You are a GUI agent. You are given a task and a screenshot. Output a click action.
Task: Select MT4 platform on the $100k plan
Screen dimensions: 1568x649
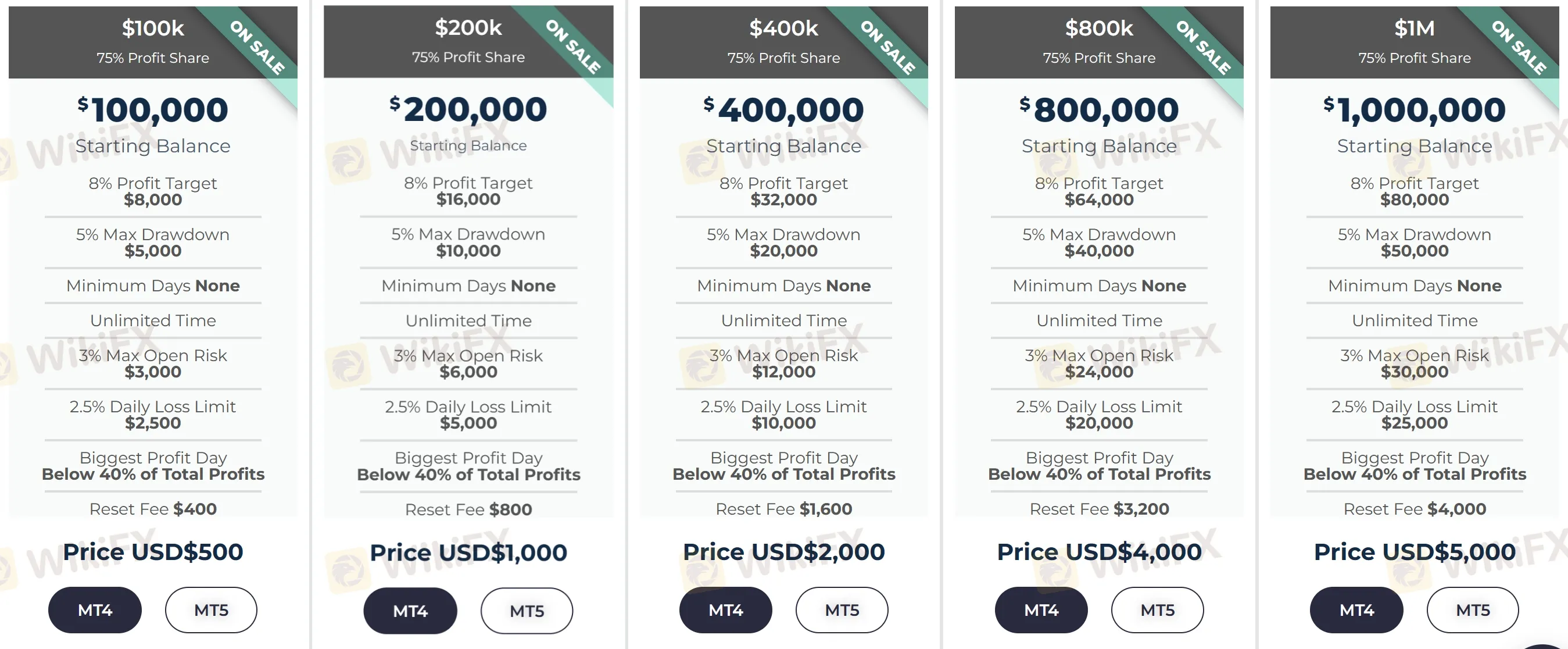pos(94,609)
